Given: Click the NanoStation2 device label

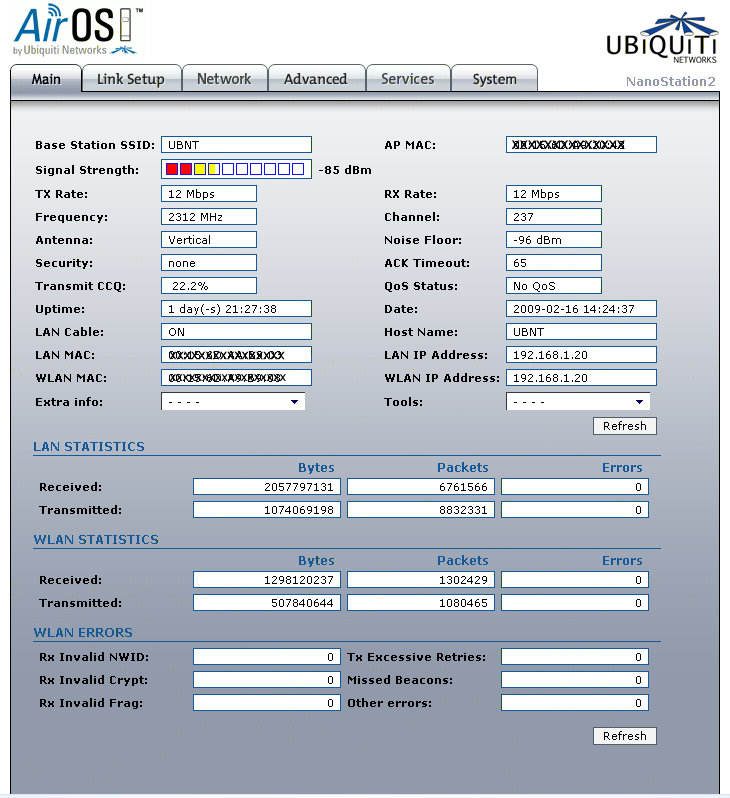Looking at the screenshot, I should [x=670, y=81].
